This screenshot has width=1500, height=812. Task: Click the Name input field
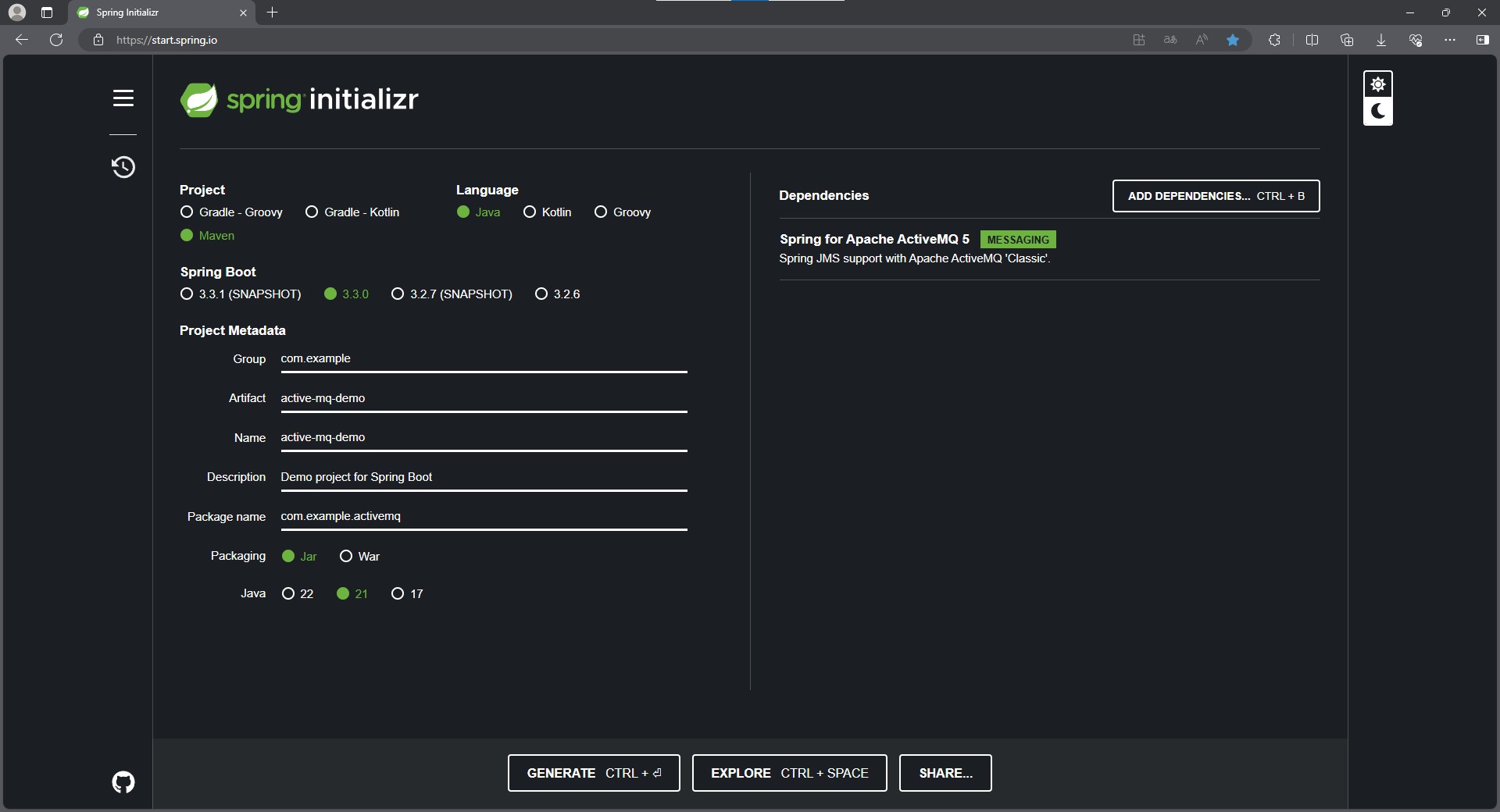[x=484, y=438]
